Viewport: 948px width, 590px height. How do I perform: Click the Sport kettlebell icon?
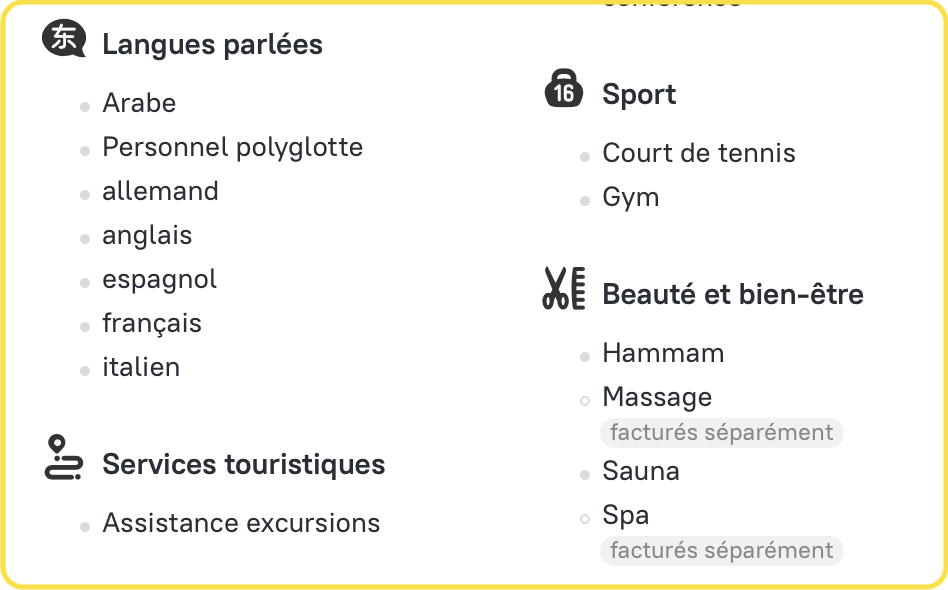[x=564, y=89]
